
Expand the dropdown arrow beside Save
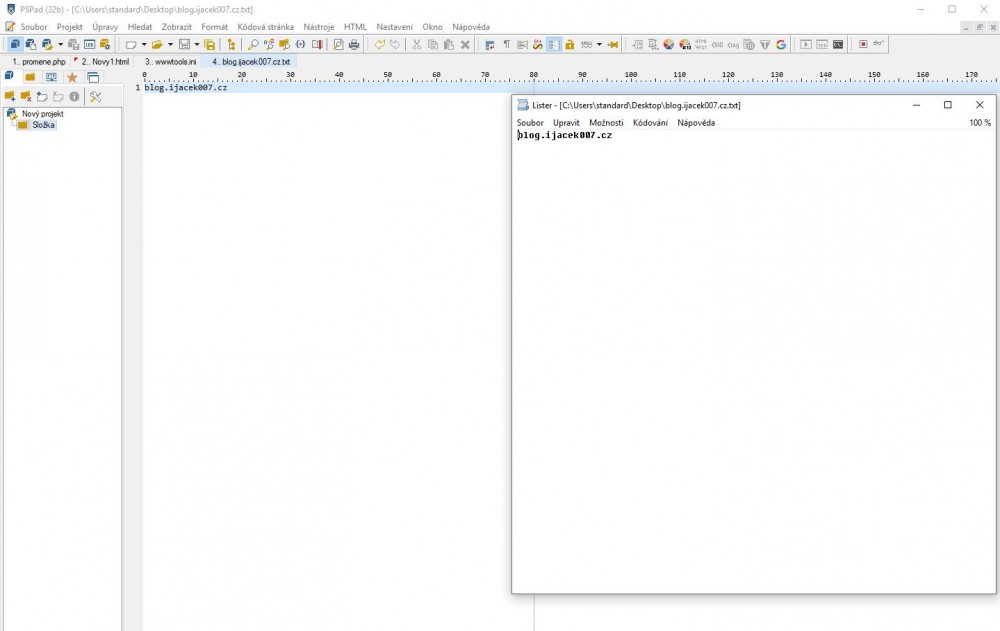tap(197, 45)
